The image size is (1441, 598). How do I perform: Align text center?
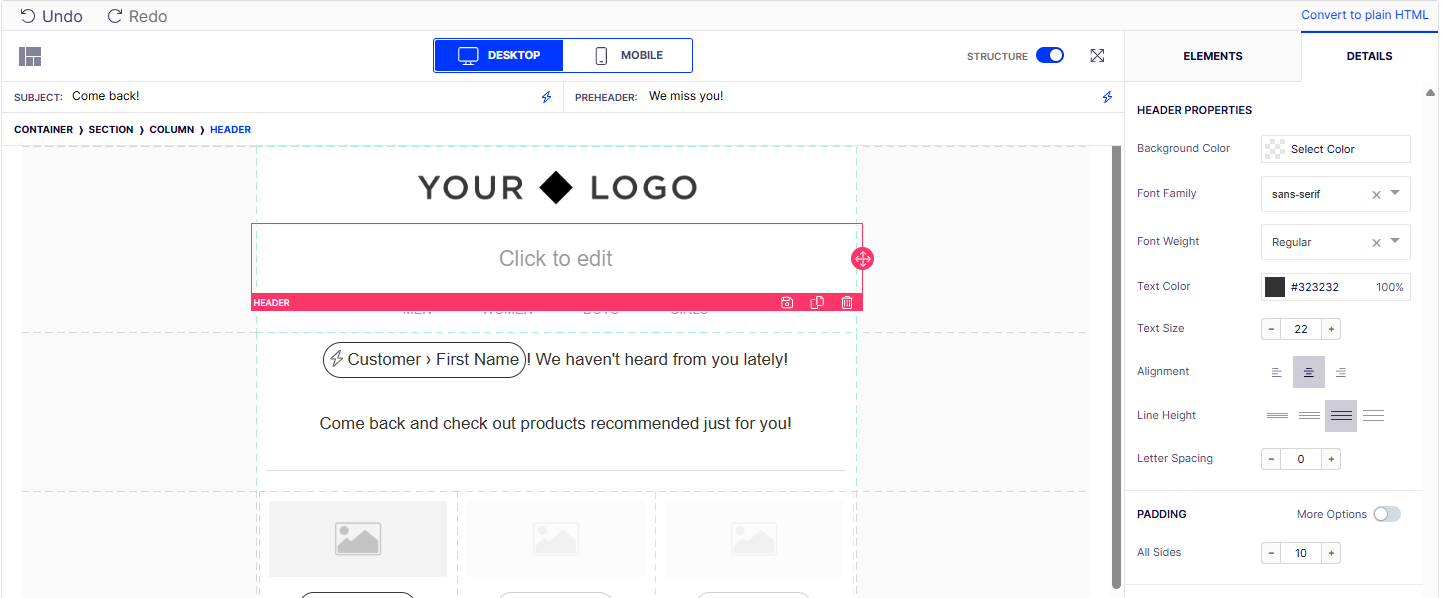click(1309, 372)
